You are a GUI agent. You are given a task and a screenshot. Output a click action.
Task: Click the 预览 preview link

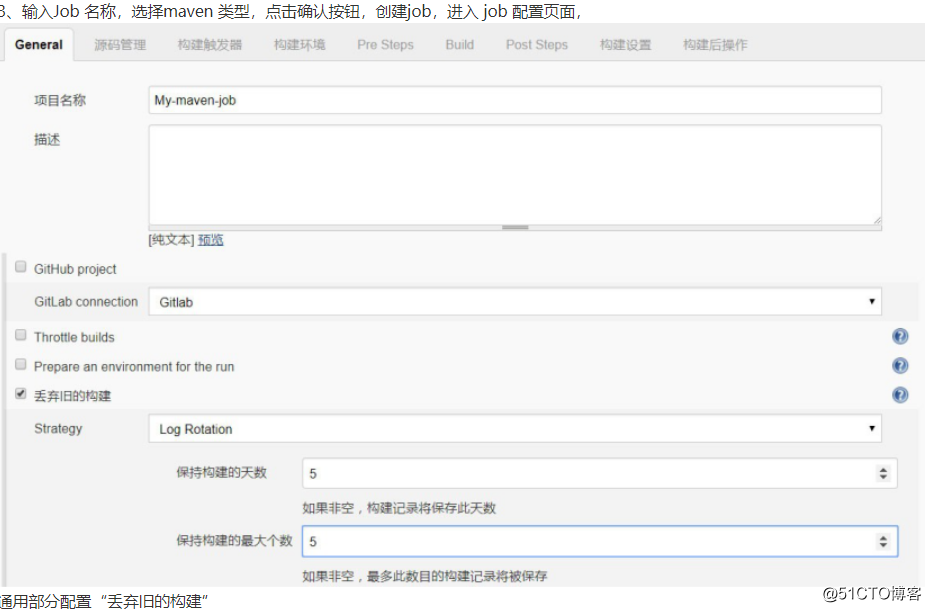[x=210, y=240]
